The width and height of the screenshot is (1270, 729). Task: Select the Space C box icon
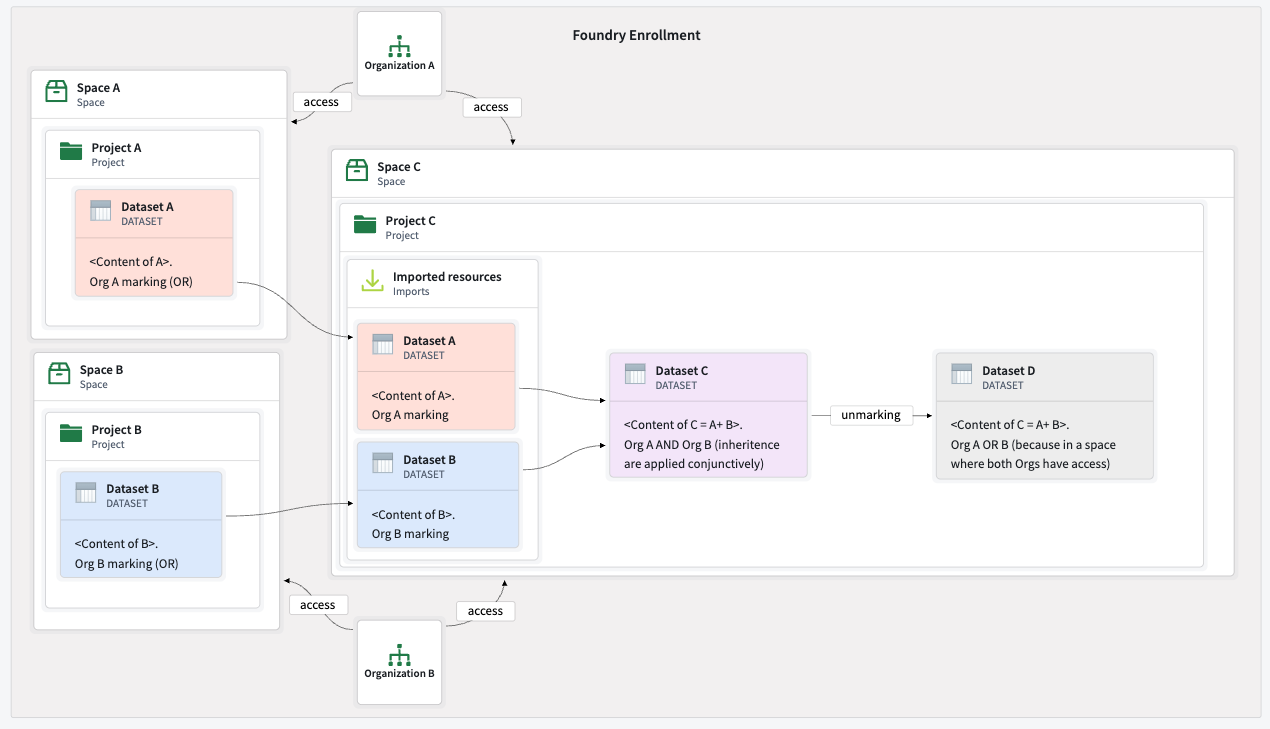(357, 170)
